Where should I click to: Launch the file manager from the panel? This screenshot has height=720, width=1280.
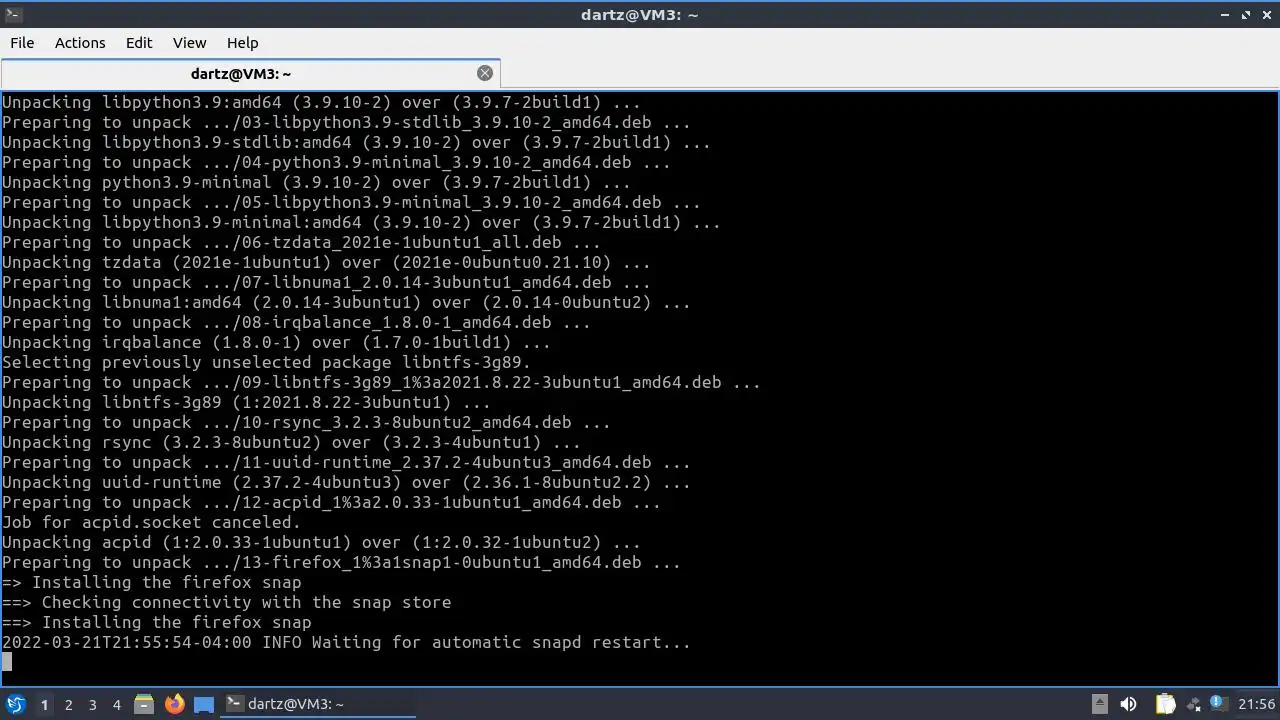[x=143, y=704]
